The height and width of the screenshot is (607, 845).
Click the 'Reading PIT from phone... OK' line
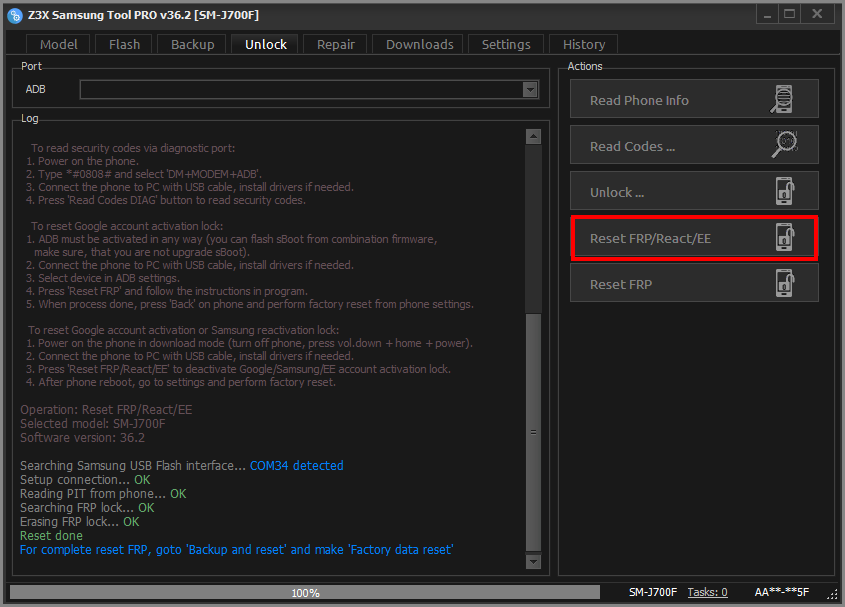pyautogui.click(x=103, y=493)
